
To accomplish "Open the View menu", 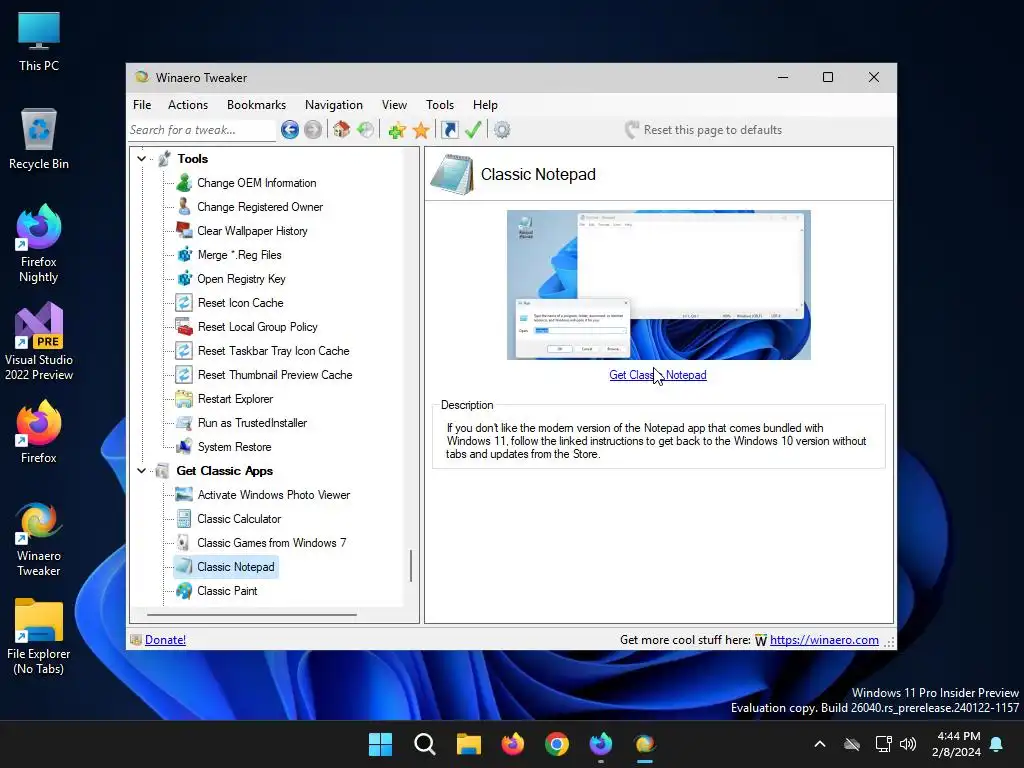I will 394,104.
